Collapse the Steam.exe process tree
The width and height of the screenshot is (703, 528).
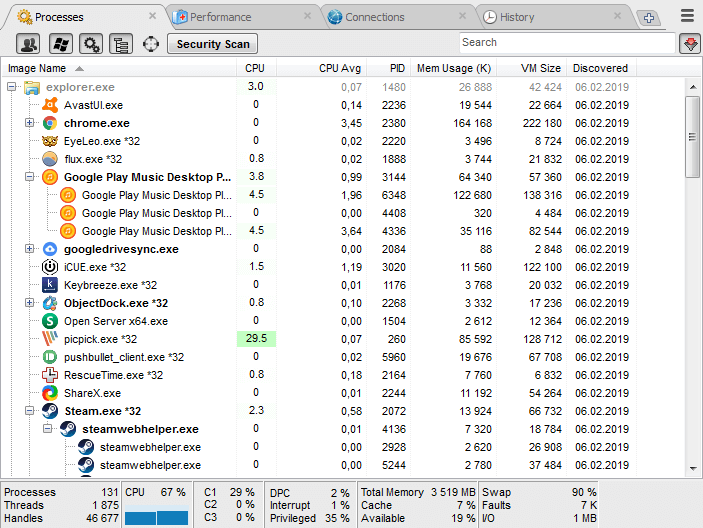tap(30, 411)
